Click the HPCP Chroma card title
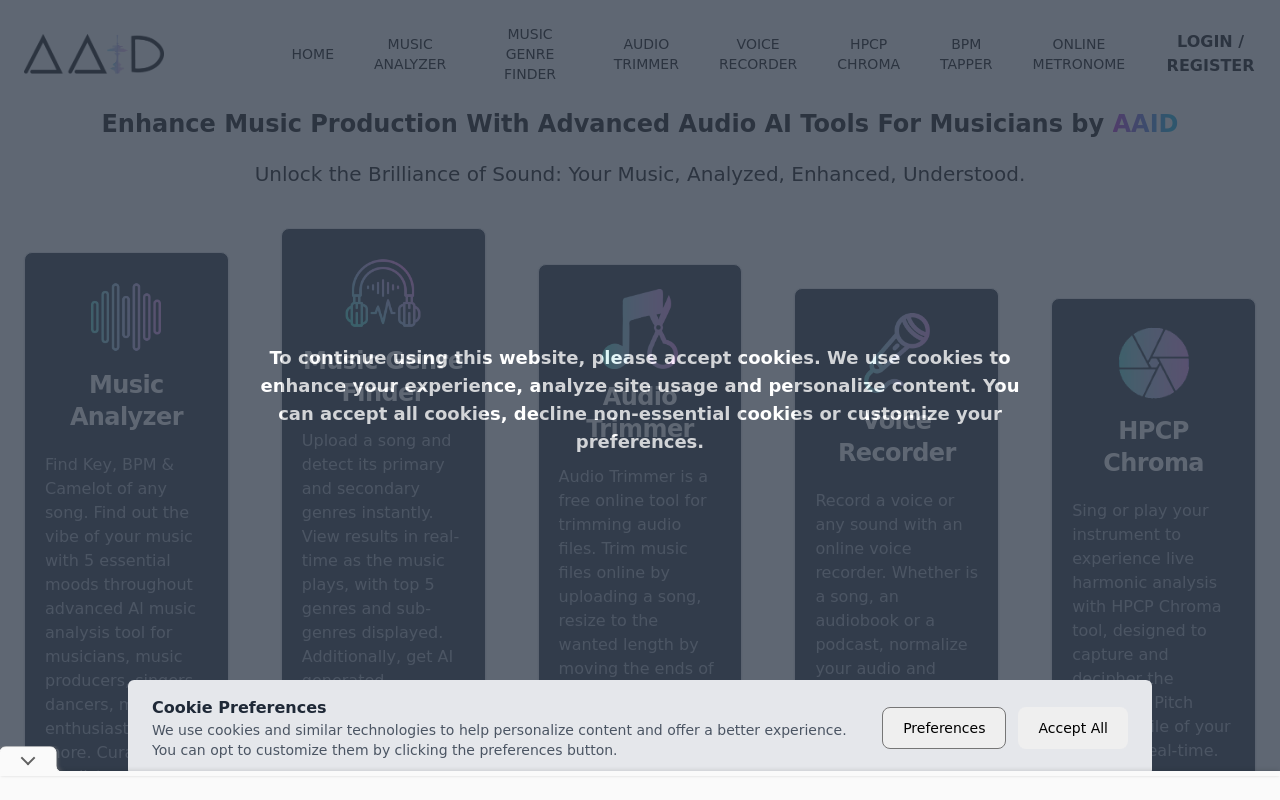 [1154, 446]
